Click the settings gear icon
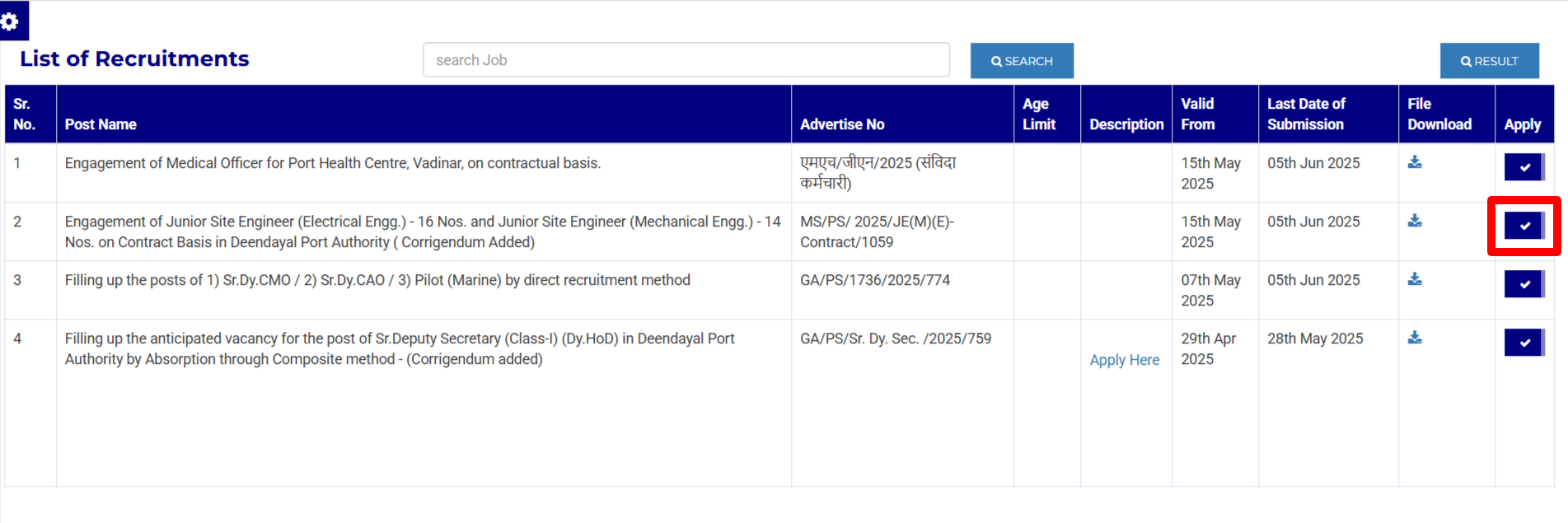The image size is (1568, 523). (x=11, y=21)
